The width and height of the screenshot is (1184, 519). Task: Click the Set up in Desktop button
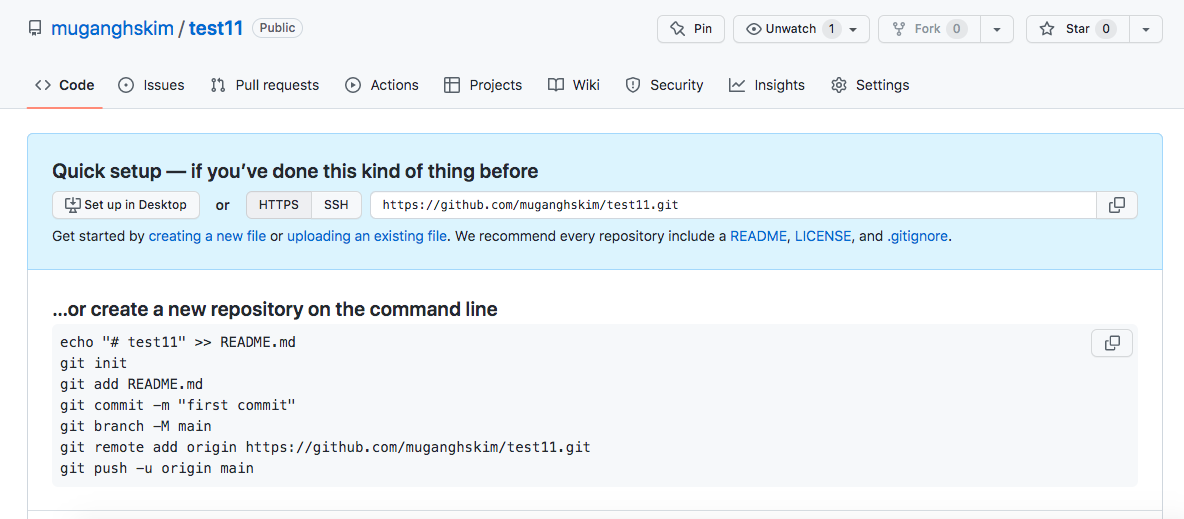click(125, 205)
